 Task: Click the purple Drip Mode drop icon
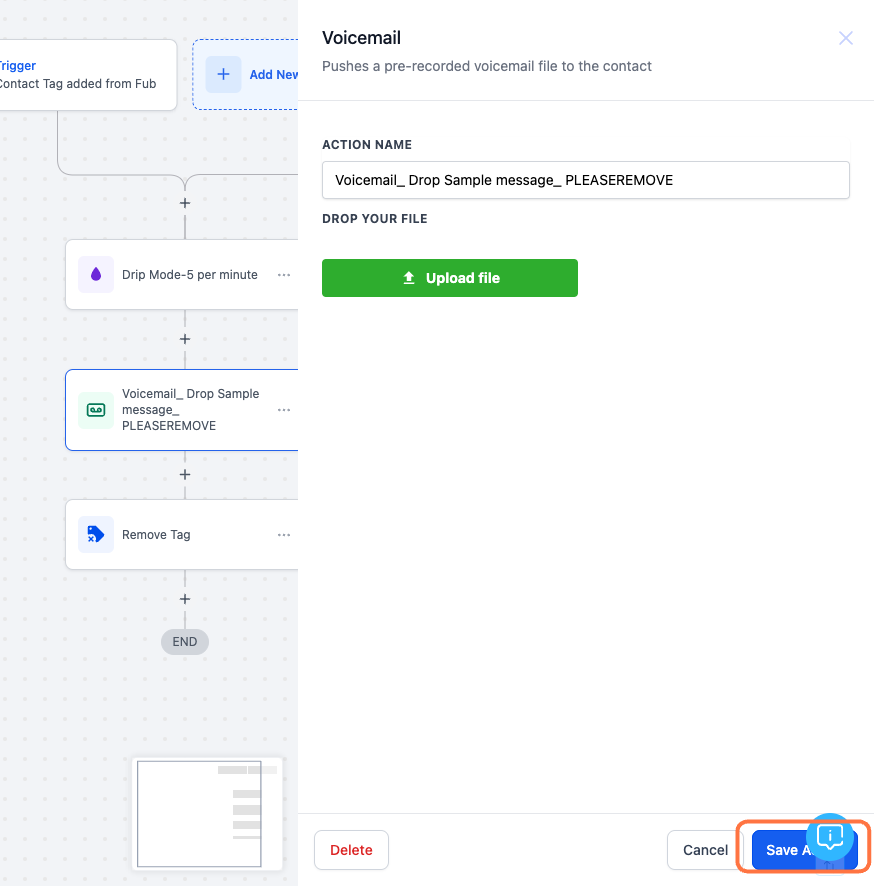[x=96, y=275]
